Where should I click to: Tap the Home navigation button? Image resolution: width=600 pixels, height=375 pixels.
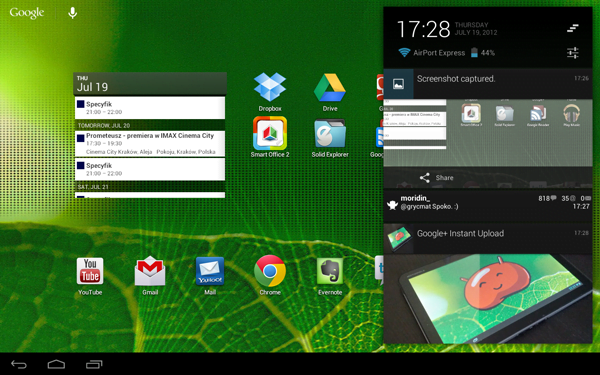coord(56,364)
